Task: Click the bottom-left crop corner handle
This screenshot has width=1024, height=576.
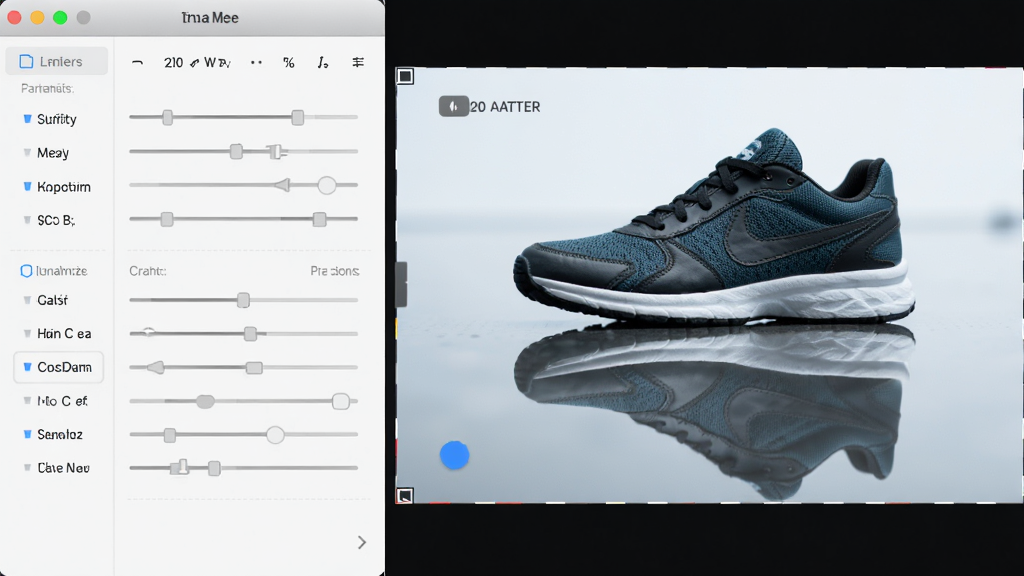Action: [405, 496]
